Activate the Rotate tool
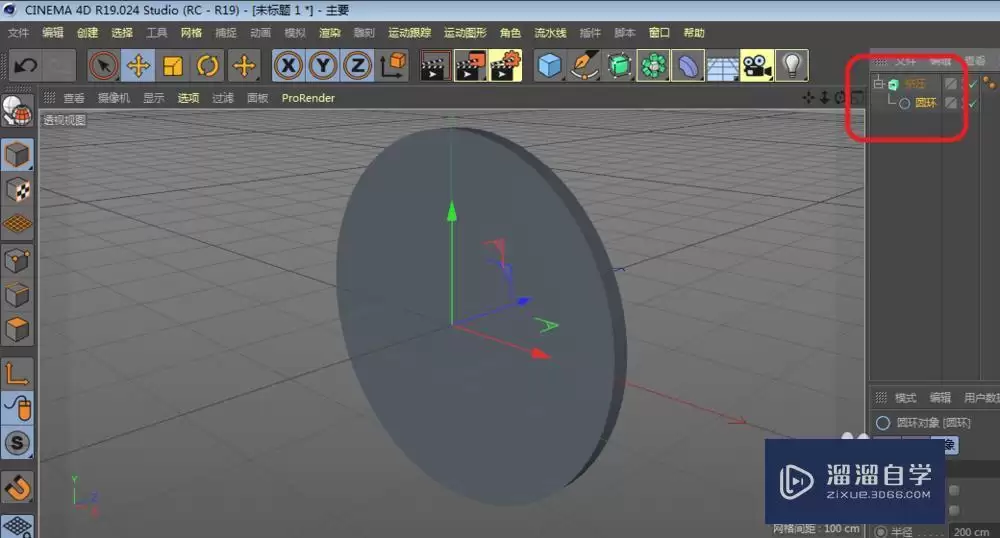The width and height of the screenshot is (1000, 538). (208, 66)
